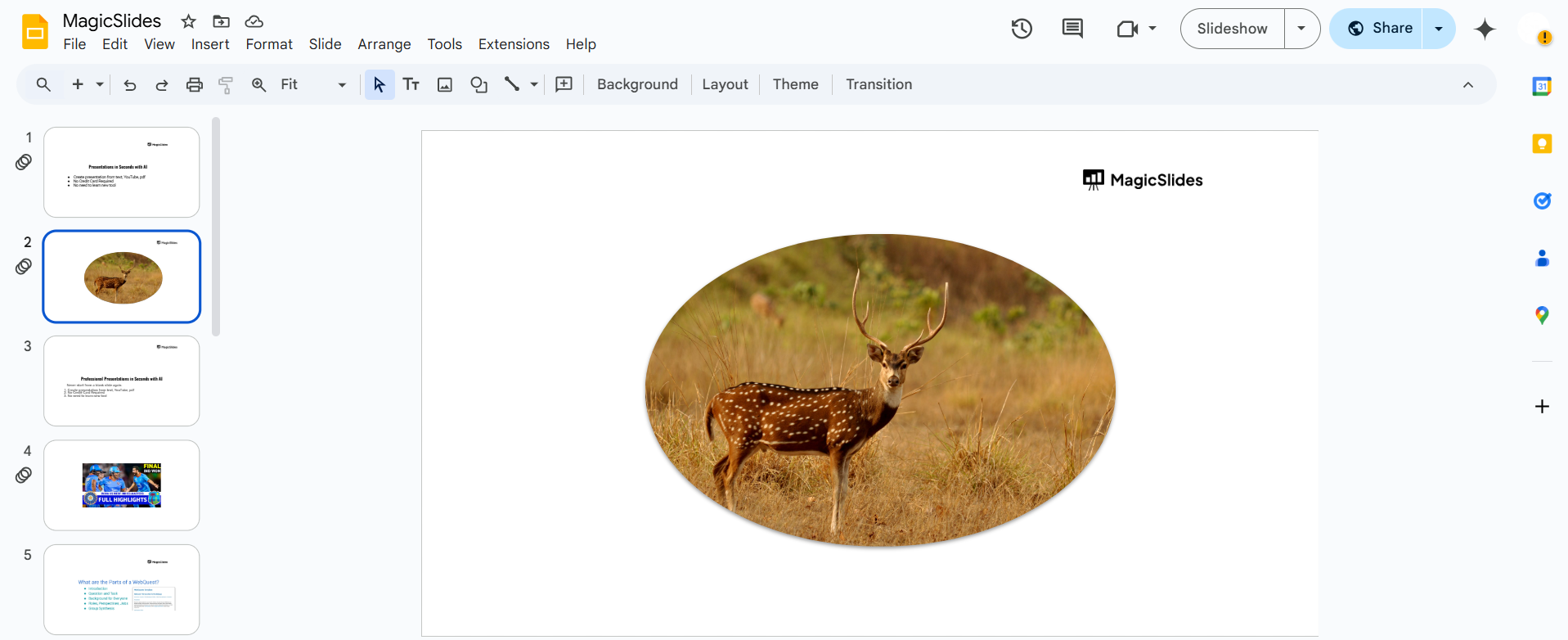Click the filmstrip vertical scrollbar
This screenshot has width=1568, height=640.
click(216, 227)
